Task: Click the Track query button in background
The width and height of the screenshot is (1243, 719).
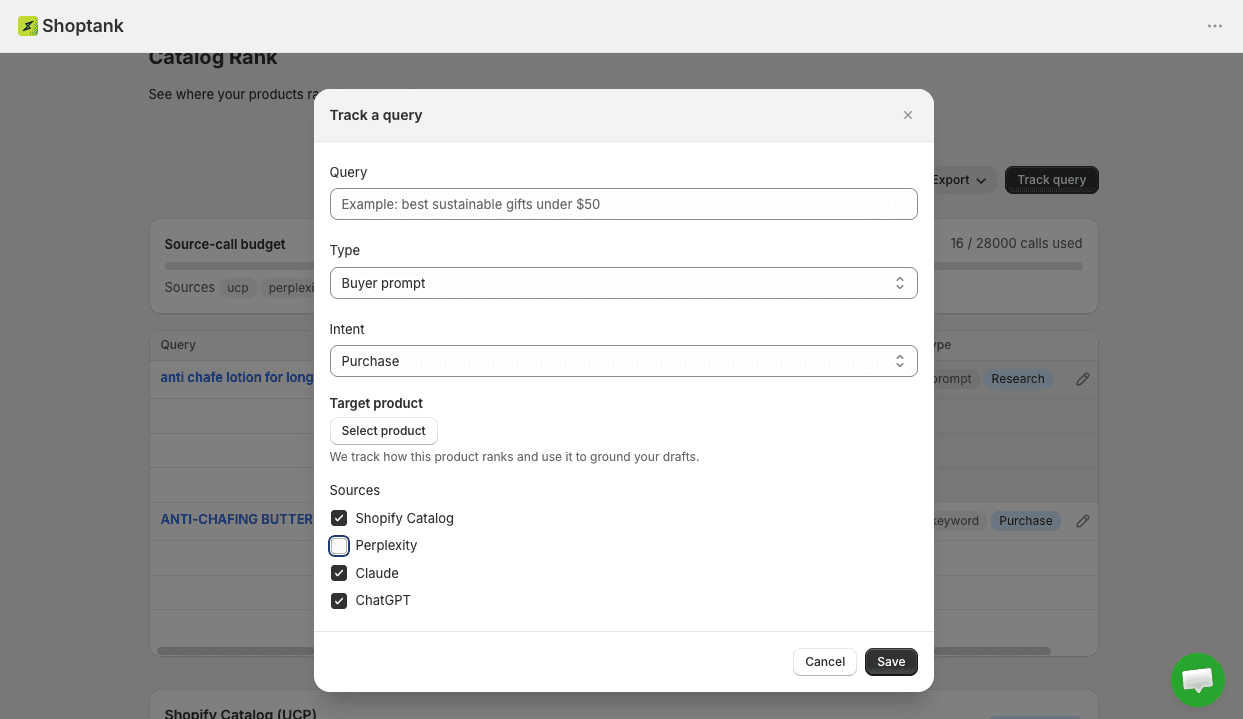Action: [x=1052, y=180]
